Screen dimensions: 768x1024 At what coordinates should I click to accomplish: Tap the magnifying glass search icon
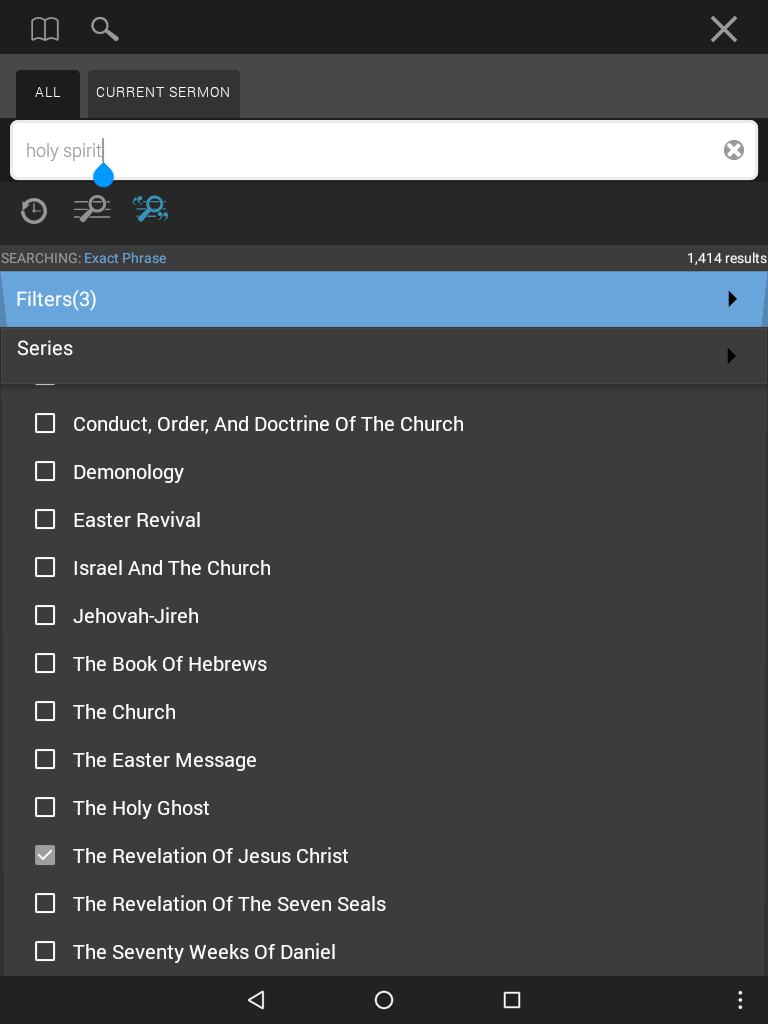(104, 29)
